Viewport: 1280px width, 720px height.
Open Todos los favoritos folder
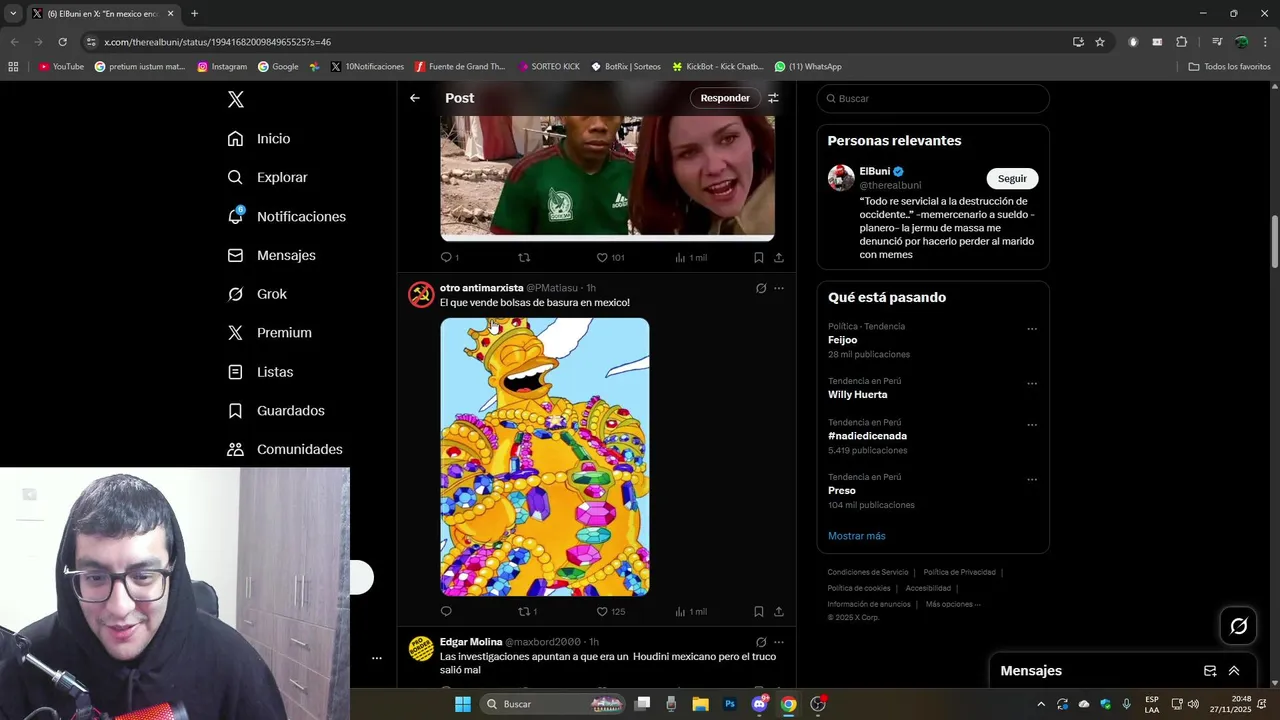tap(1229, 67)
